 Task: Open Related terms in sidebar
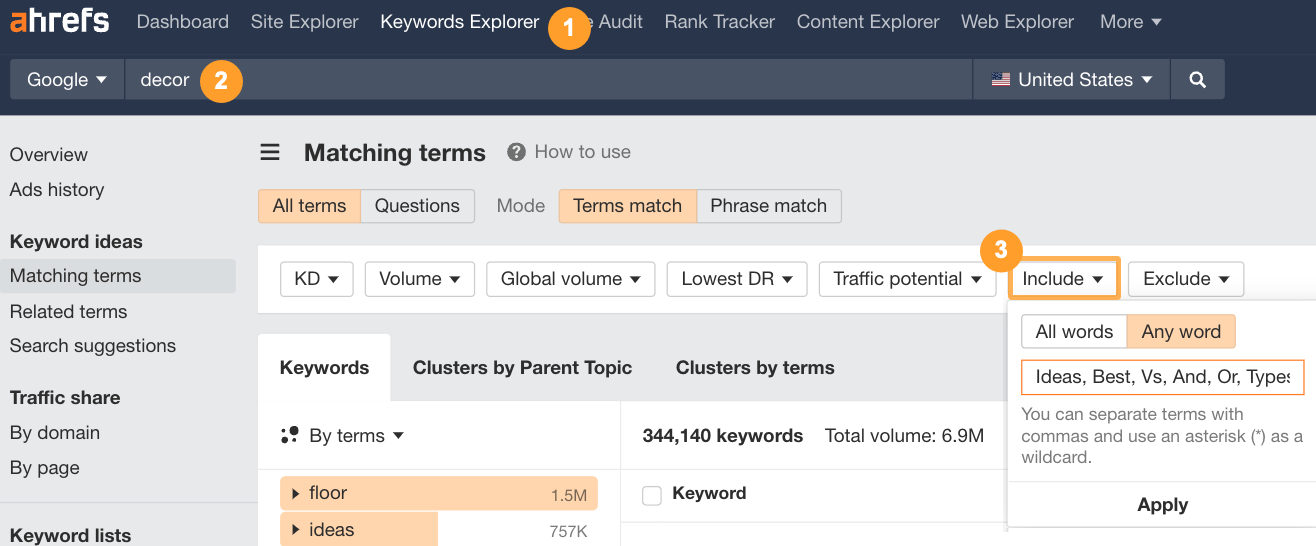pyautogui.click(x=69, y=311)
